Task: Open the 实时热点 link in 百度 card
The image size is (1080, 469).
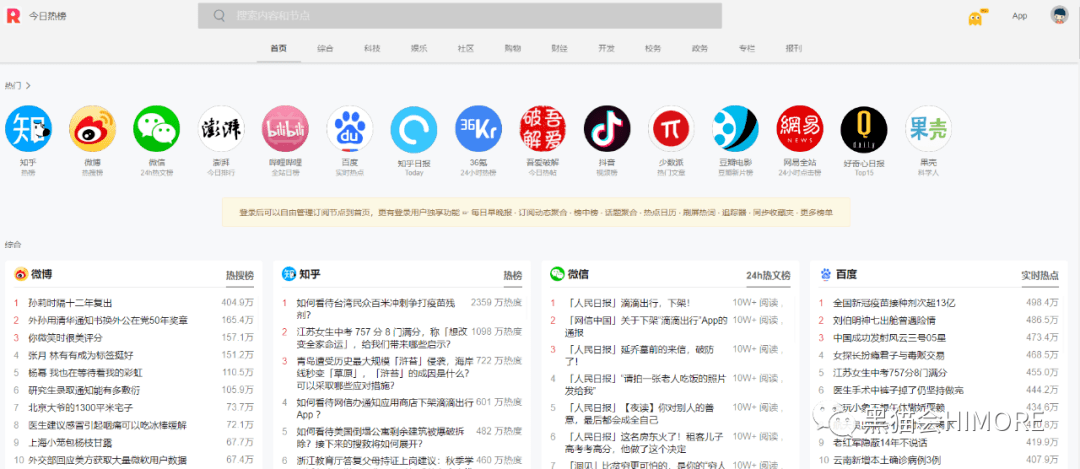Action: 1040,275
